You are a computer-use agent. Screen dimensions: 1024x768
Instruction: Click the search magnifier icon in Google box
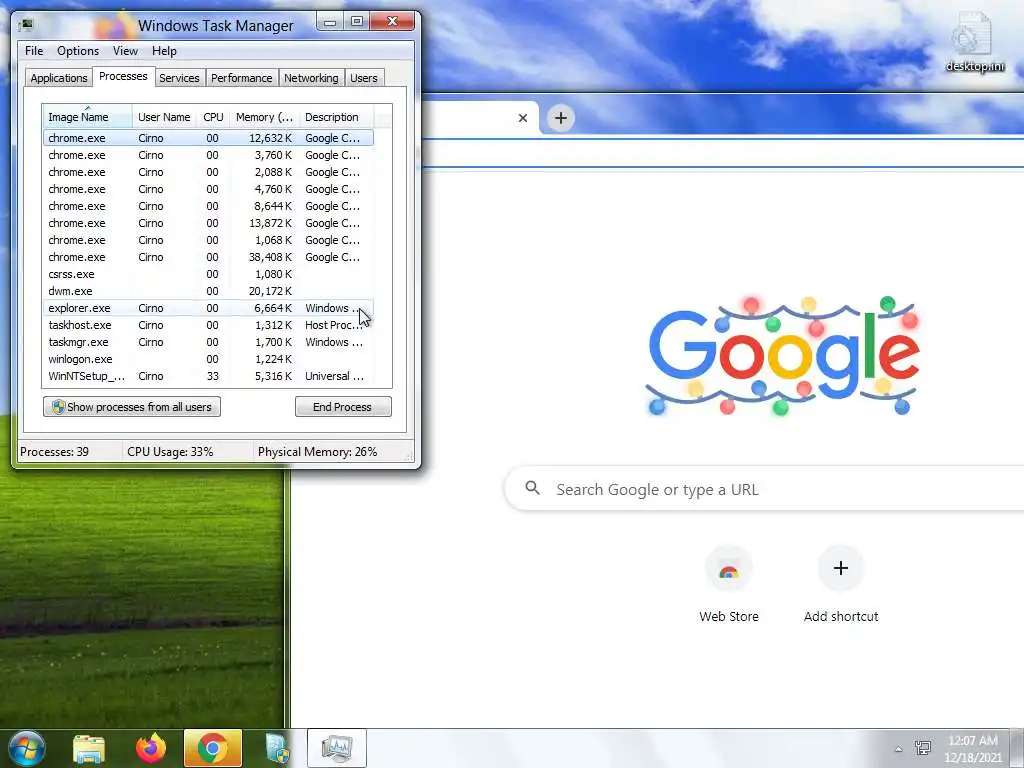click(x=533, y=488)
